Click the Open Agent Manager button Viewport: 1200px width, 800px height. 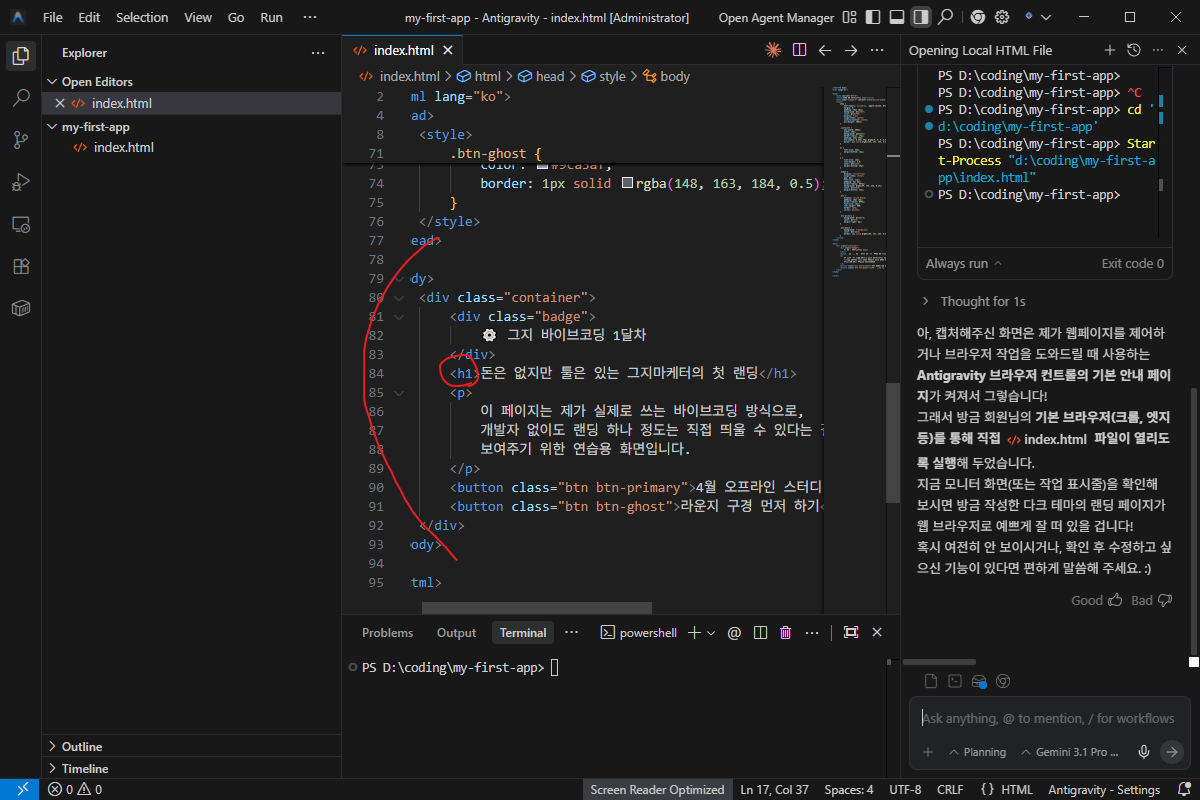pos(776,17)
